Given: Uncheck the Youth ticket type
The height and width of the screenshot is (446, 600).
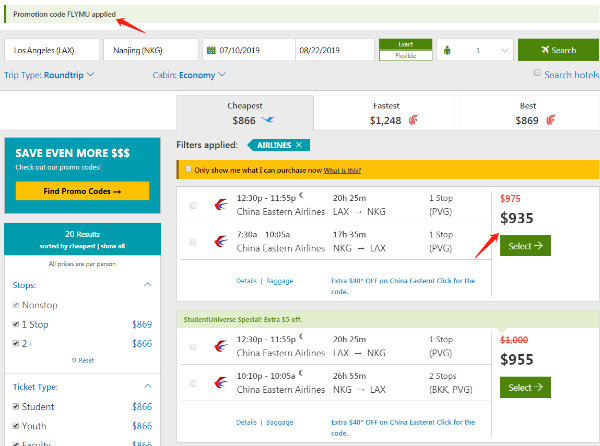Looking at the screenshot, I should 16,426.
